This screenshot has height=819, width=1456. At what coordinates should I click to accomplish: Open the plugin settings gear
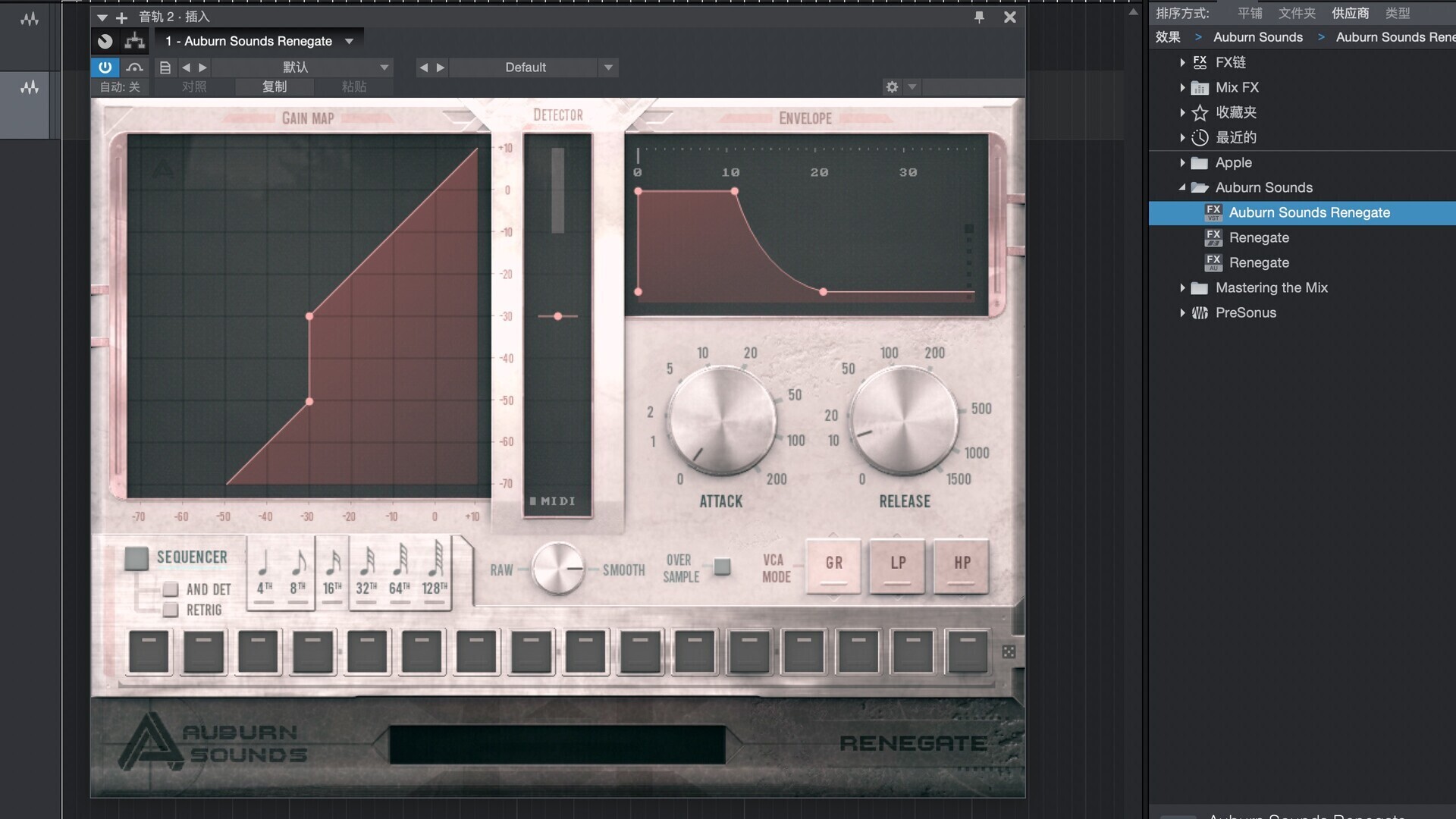tap(892, 87)
